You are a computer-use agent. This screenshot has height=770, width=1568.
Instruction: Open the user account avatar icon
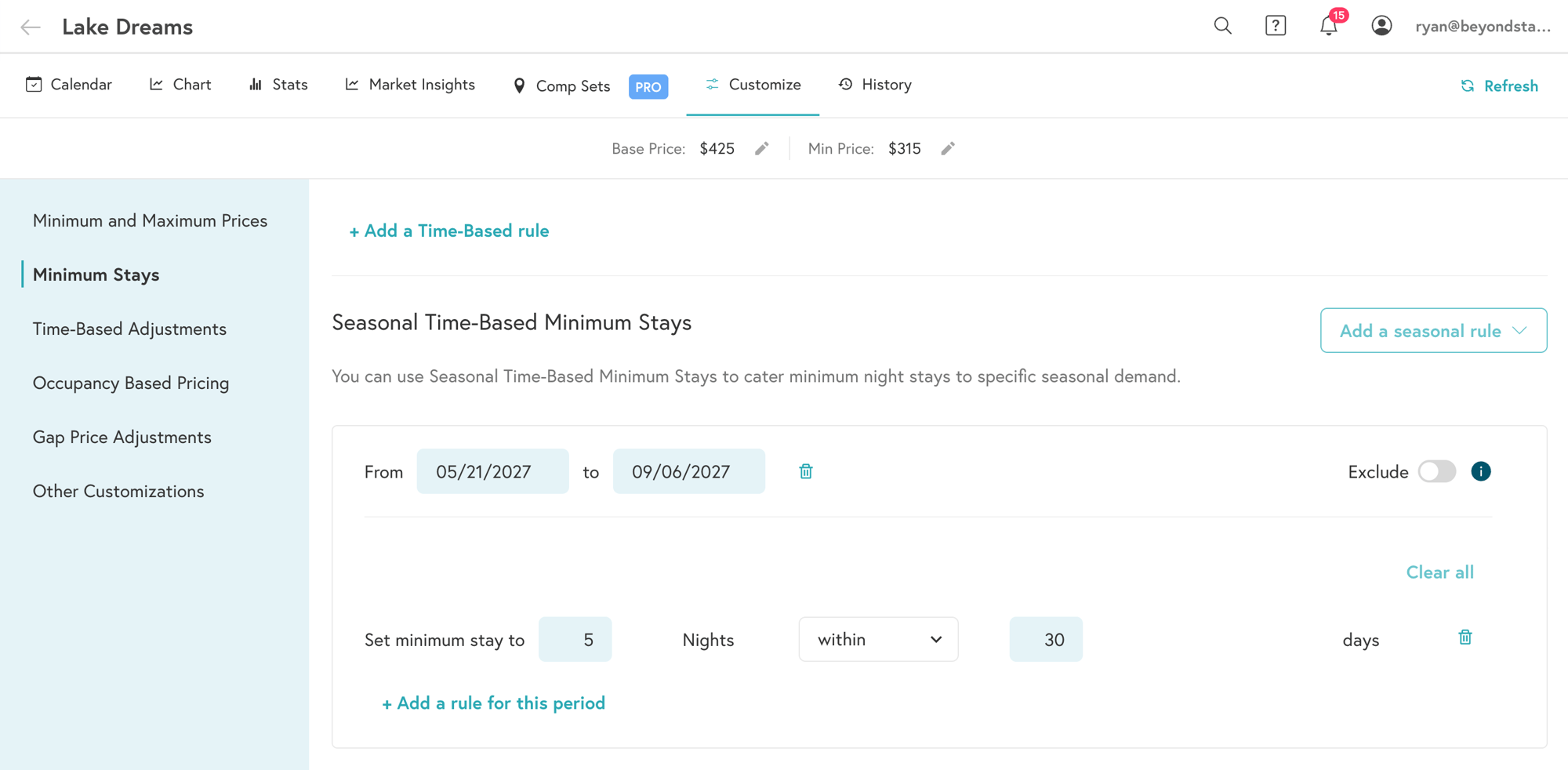(1381, 26)
